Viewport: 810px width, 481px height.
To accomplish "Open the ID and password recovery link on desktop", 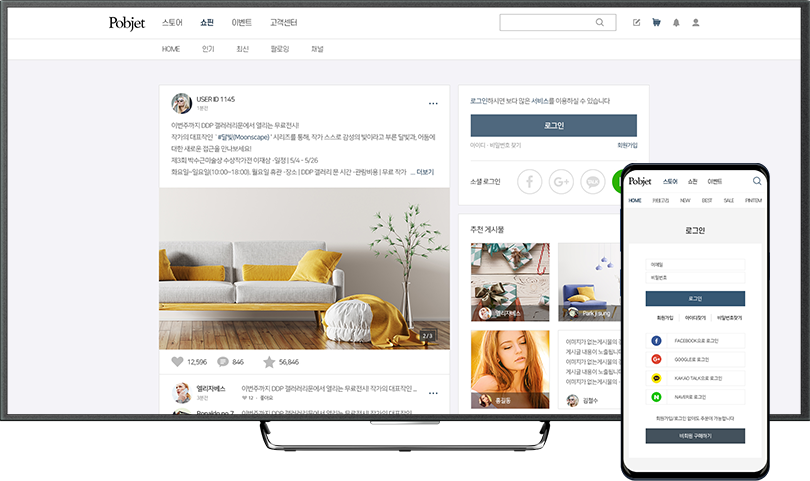I will pos(495,146).
